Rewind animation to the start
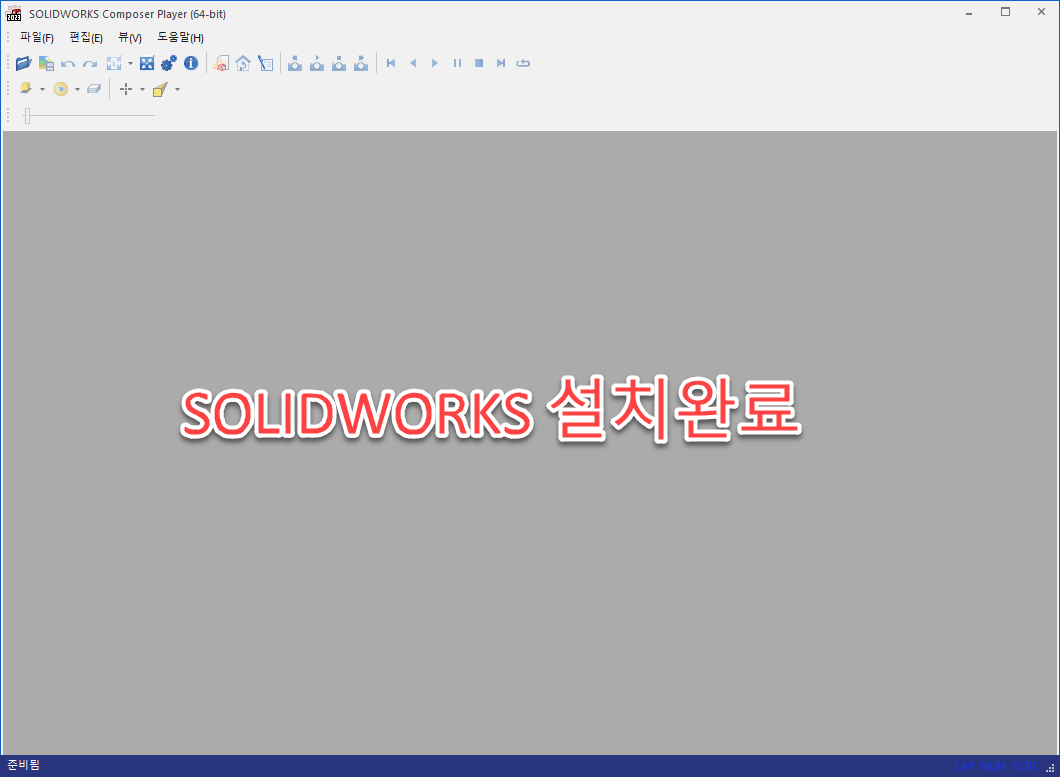 click(391, 63)
